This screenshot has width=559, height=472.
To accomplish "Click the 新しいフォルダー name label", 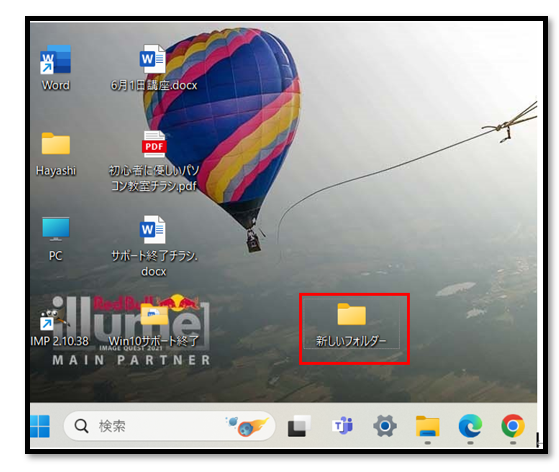I will [x=351, y=342].
